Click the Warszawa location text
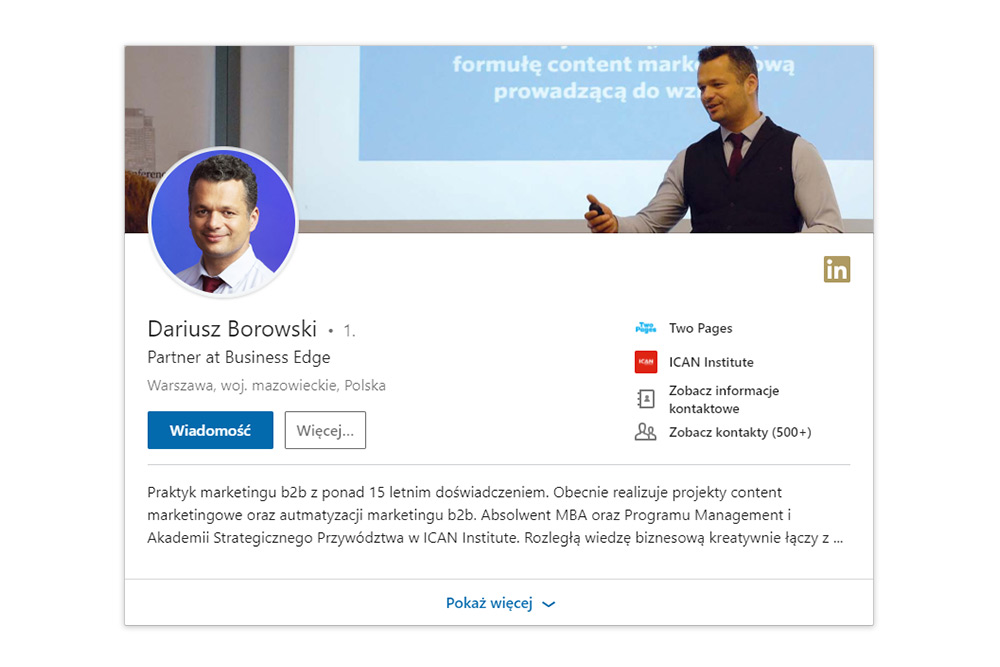The image size is (1000, 667). pyautogui.click(x=266, y=385)
